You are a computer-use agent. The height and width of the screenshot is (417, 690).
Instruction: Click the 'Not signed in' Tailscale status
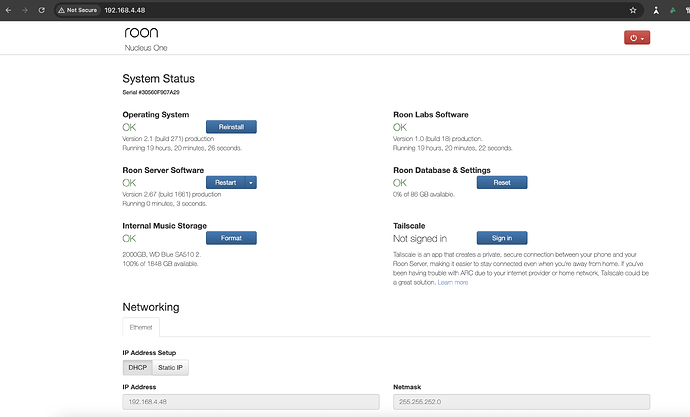click(420, 239)
